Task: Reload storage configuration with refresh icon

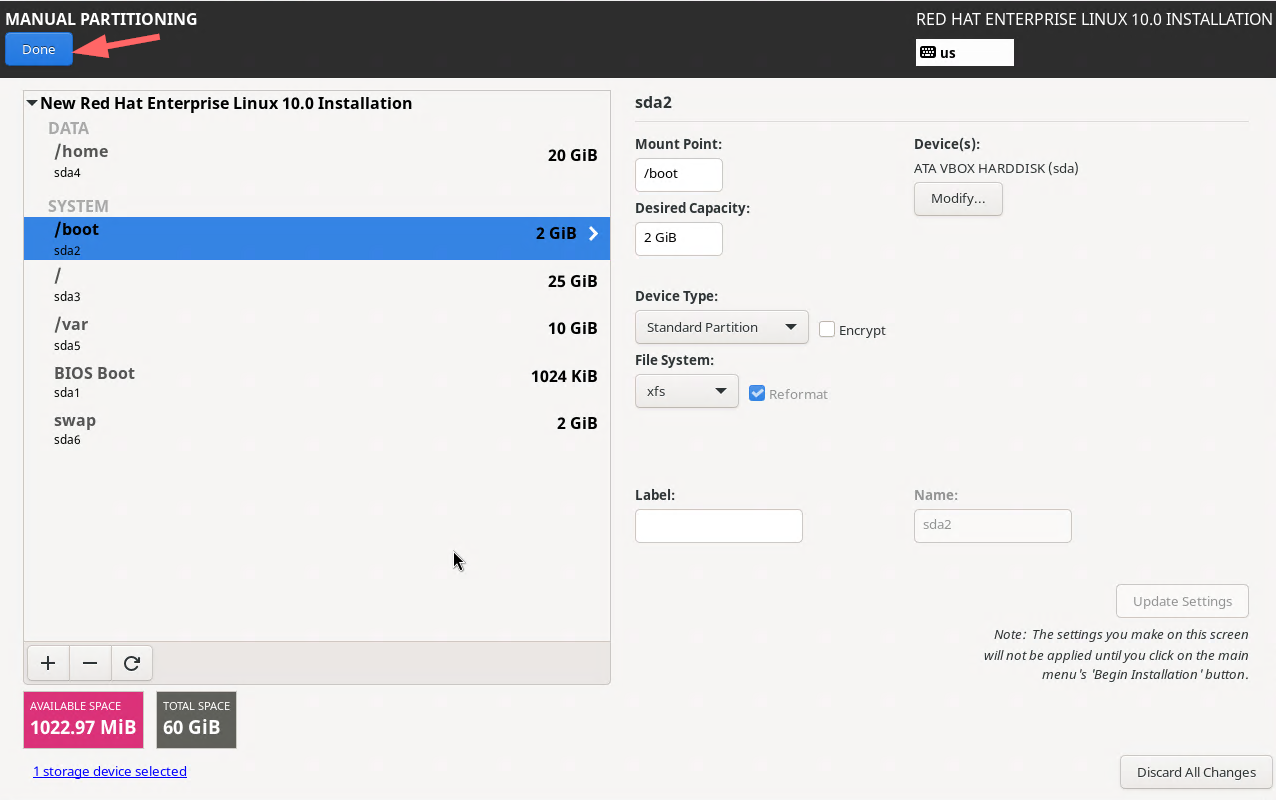Action: [131, 663]
